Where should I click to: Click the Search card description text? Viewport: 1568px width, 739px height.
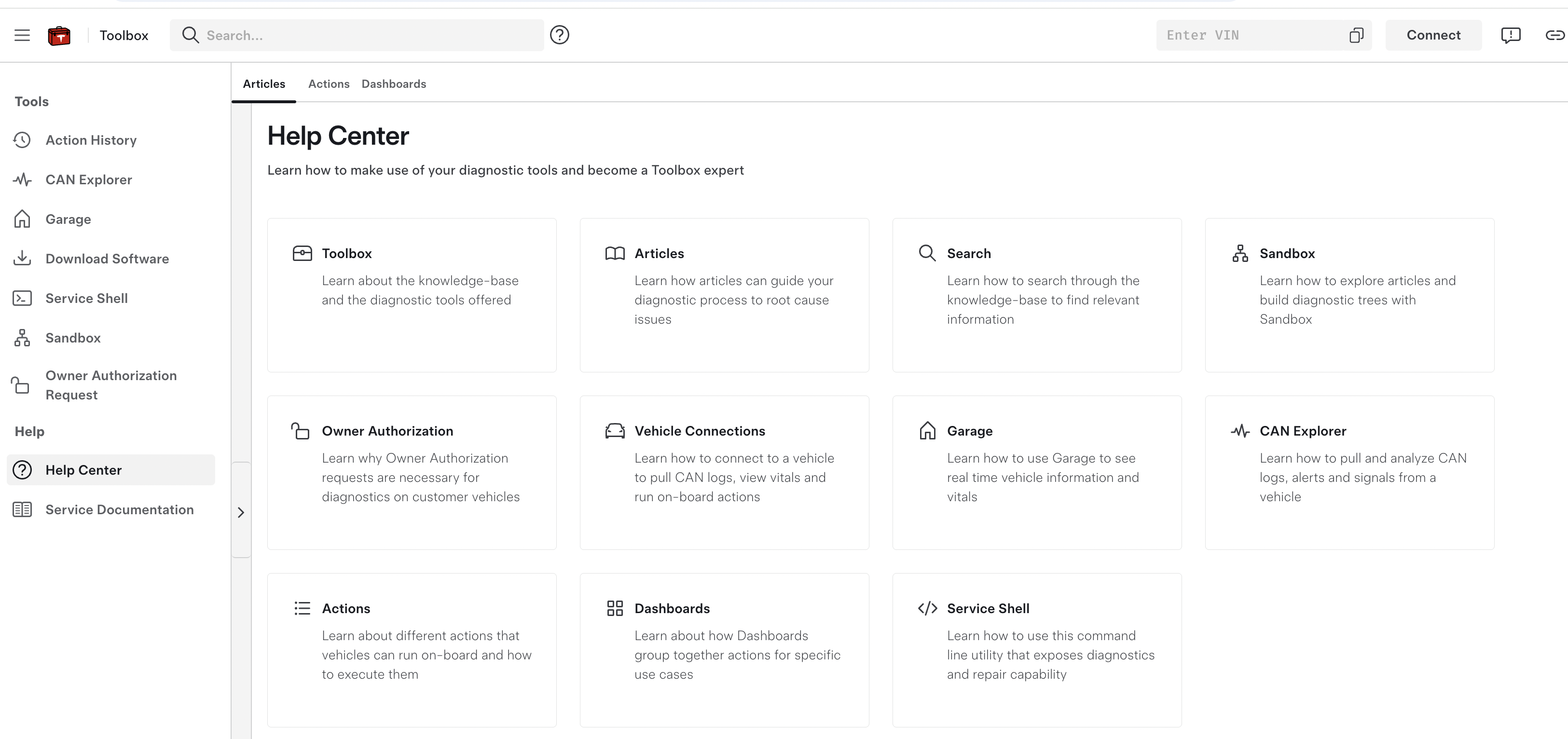(x=1043, y=300)
